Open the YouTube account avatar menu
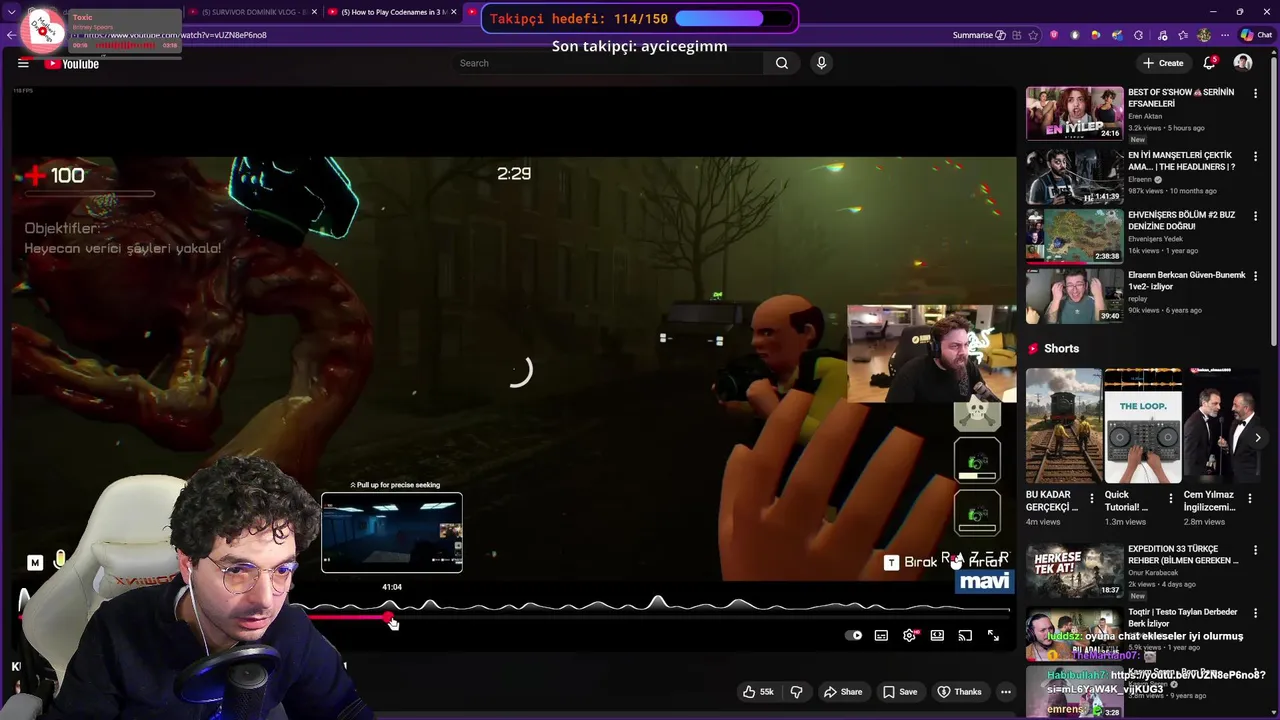The height and width of the screenshot is (720, 1280). (1243, 63)
